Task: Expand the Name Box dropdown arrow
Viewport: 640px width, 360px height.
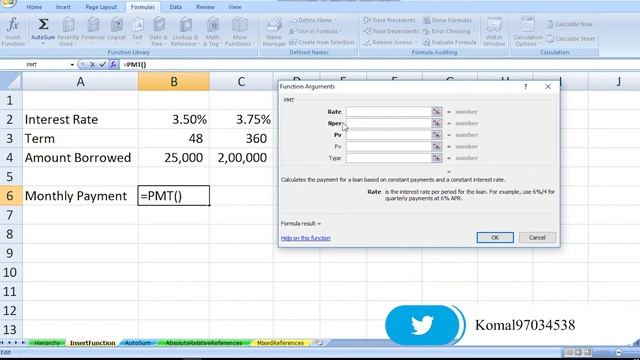Action: point(72,65)
